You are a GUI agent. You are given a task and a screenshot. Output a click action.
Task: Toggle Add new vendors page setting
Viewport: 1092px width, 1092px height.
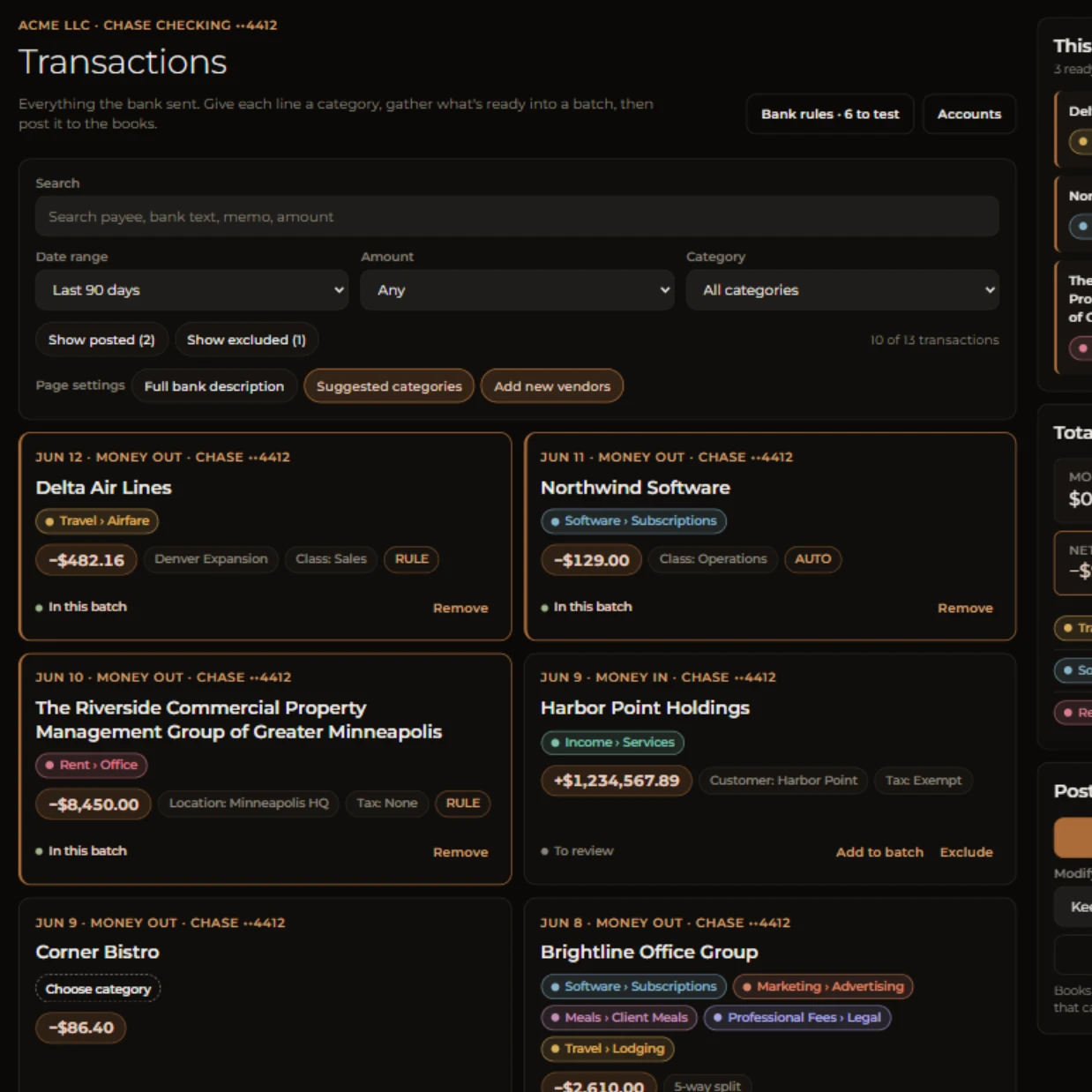pyautogui.click(x=552, y=386)
